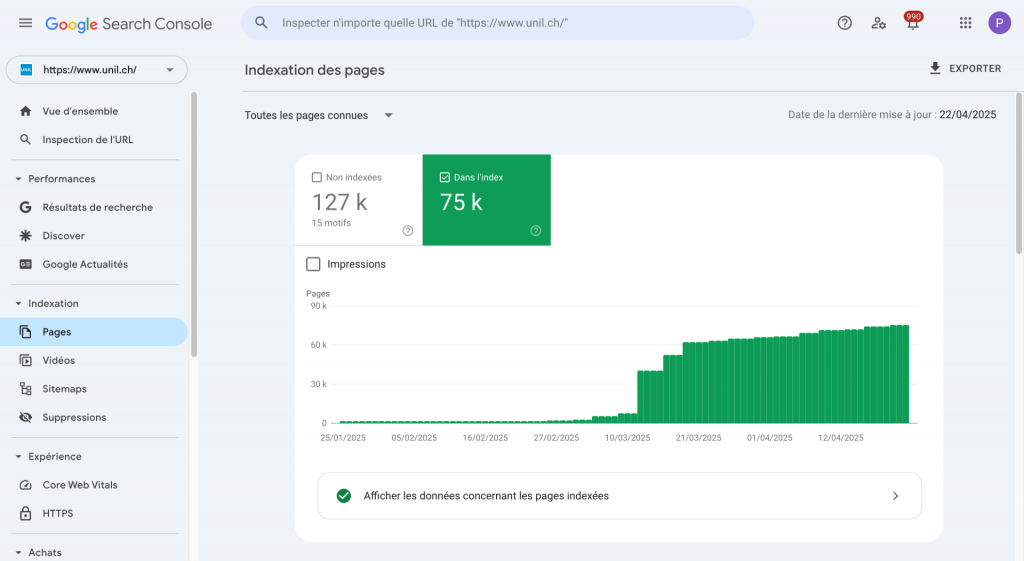Open the hamburger main menu
Screen dimensions: 1024x561
pyautogui.click(x=25, y=23)
